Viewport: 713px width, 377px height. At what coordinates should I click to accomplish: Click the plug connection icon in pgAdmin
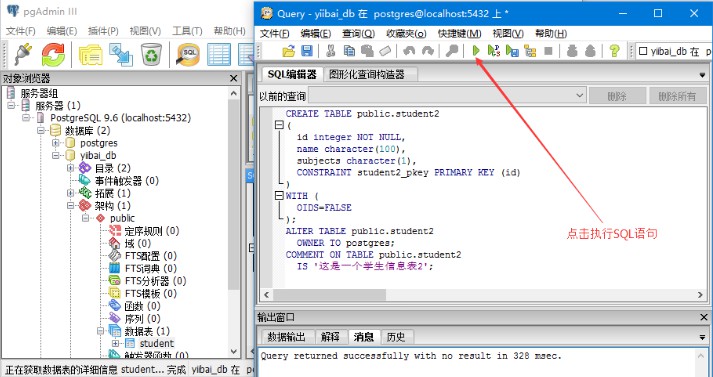22,55
